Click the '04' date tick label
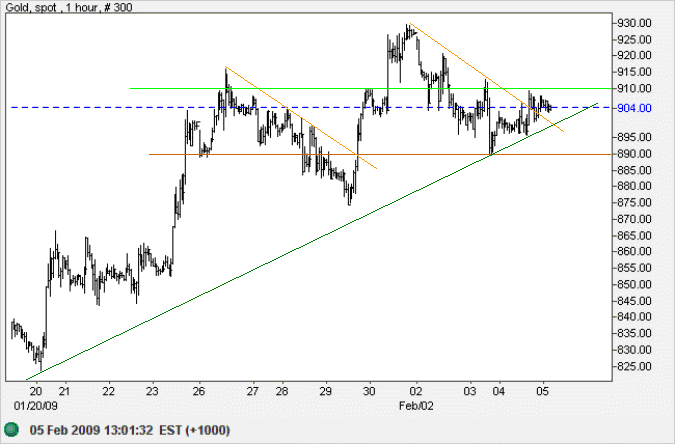675x444 pixels. tap(499, 391)
